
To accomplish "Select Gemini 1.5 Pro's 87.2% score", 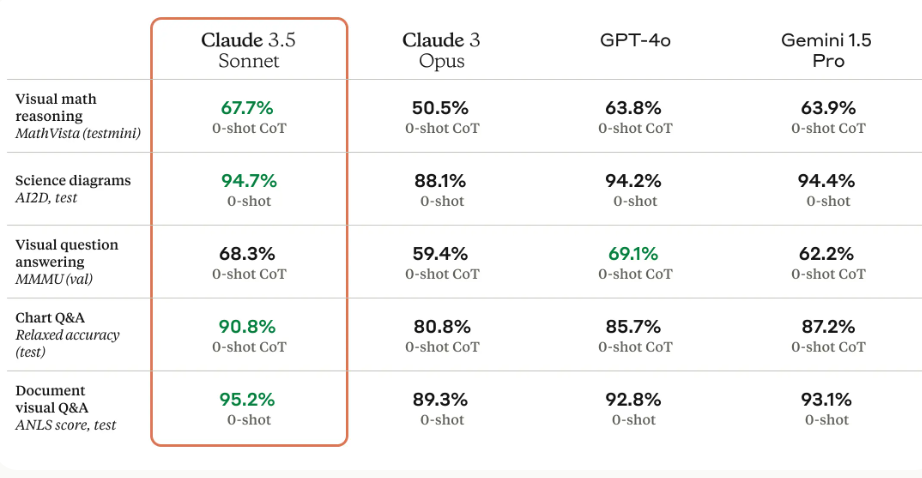I will 827,327.
